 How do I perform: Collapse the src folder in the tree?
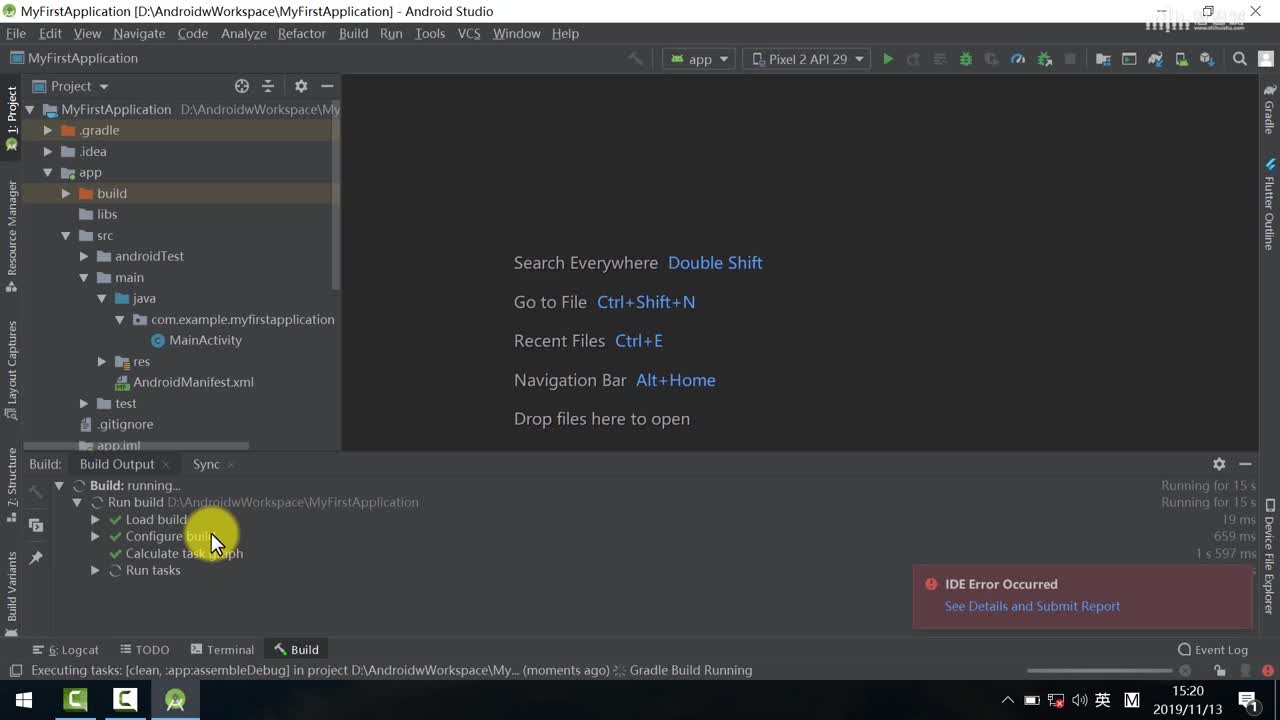coord(65,235)
